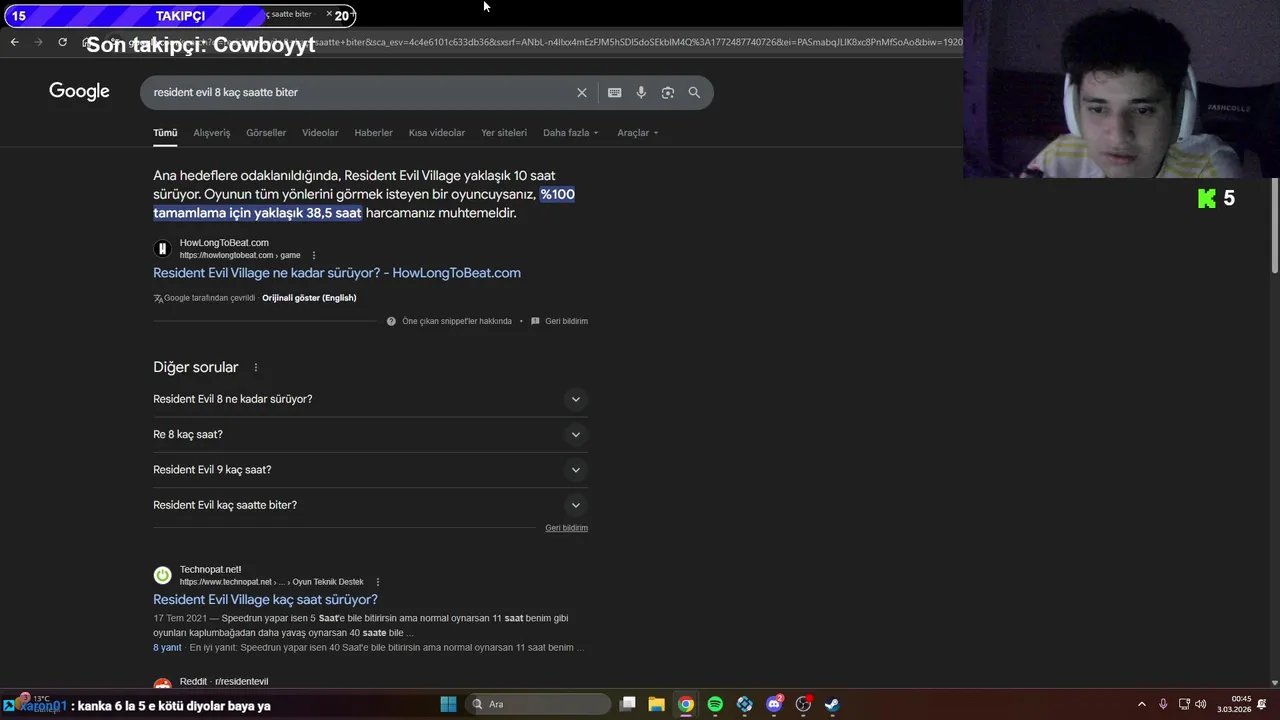Switch to Chrome in the taskbar
This screenshot has width=1280, height=720.
click(685, 704)
